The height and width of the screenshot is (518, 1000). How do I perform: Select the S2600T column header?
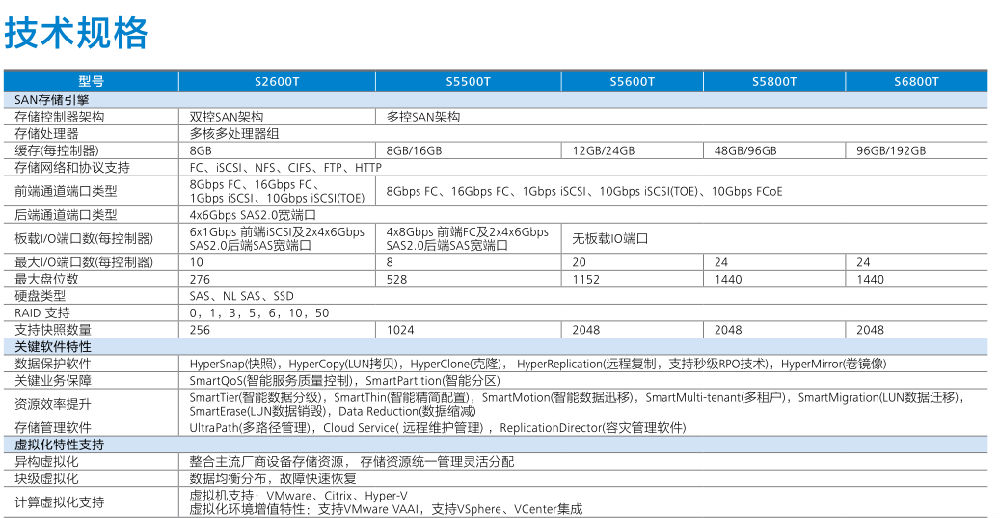[277, 82]
